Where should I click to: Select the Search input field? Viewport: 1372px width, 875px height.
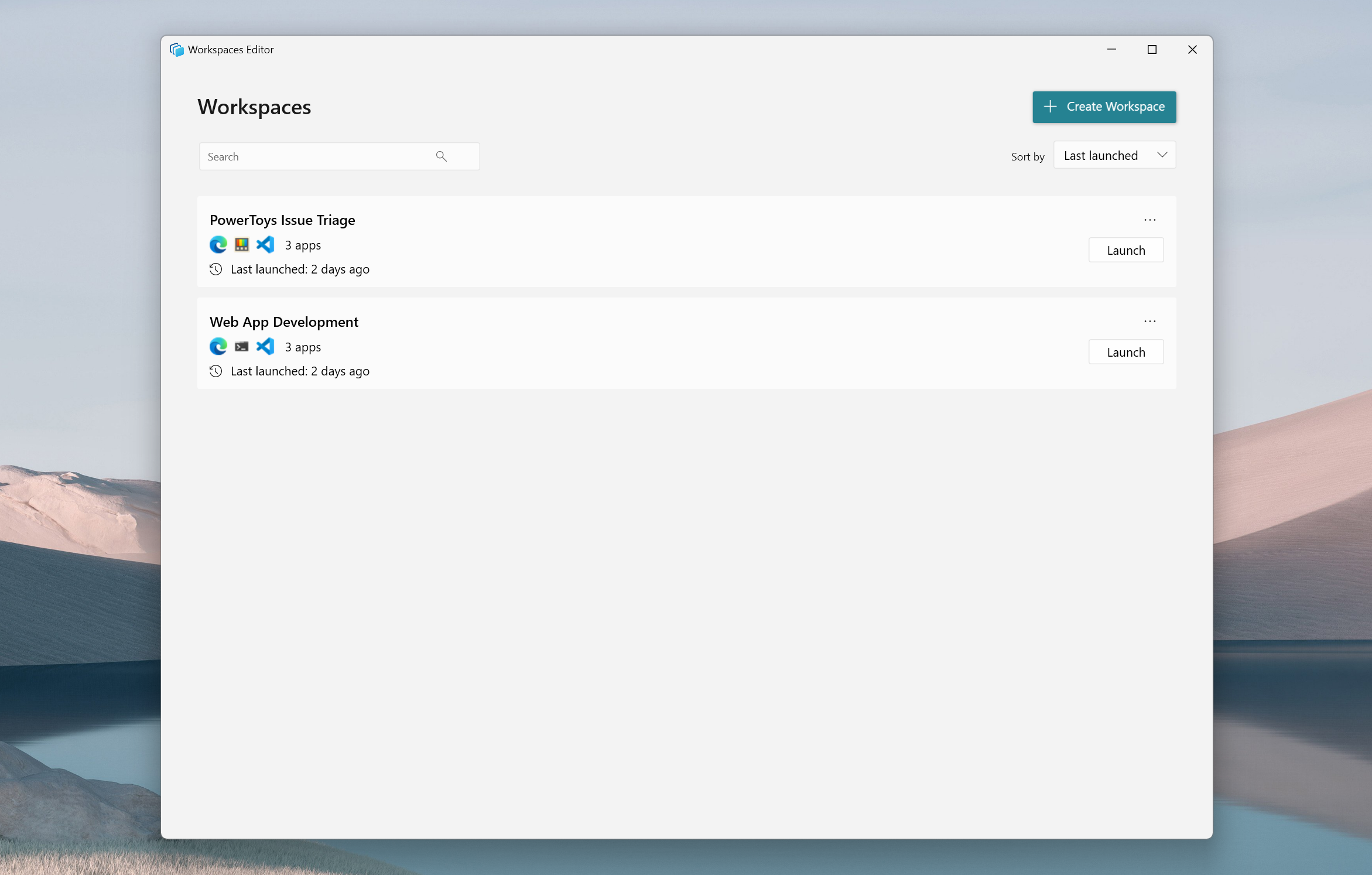(x=338, y=155)
